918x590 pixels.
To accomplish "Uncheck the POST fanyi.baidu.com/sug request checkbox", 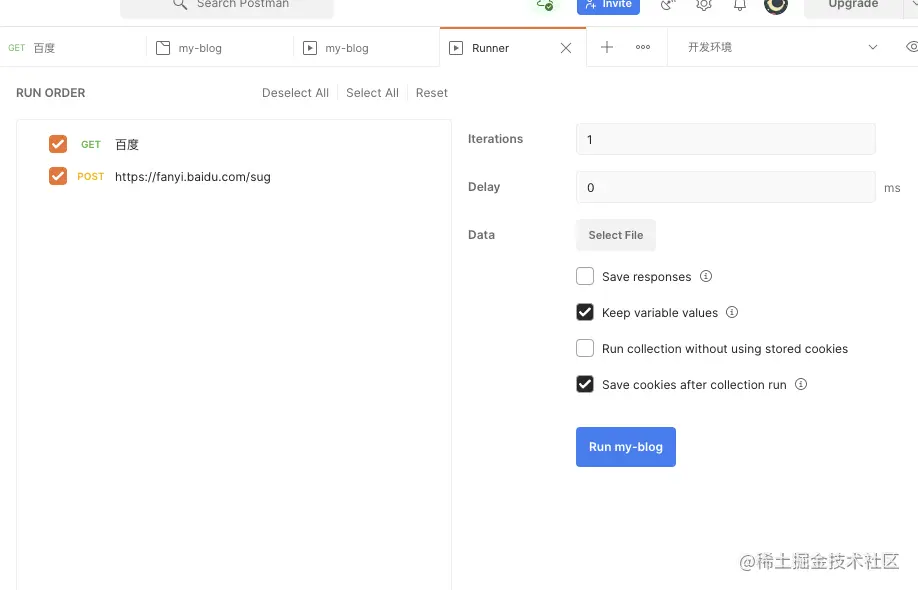I will (x=58, y=176).
